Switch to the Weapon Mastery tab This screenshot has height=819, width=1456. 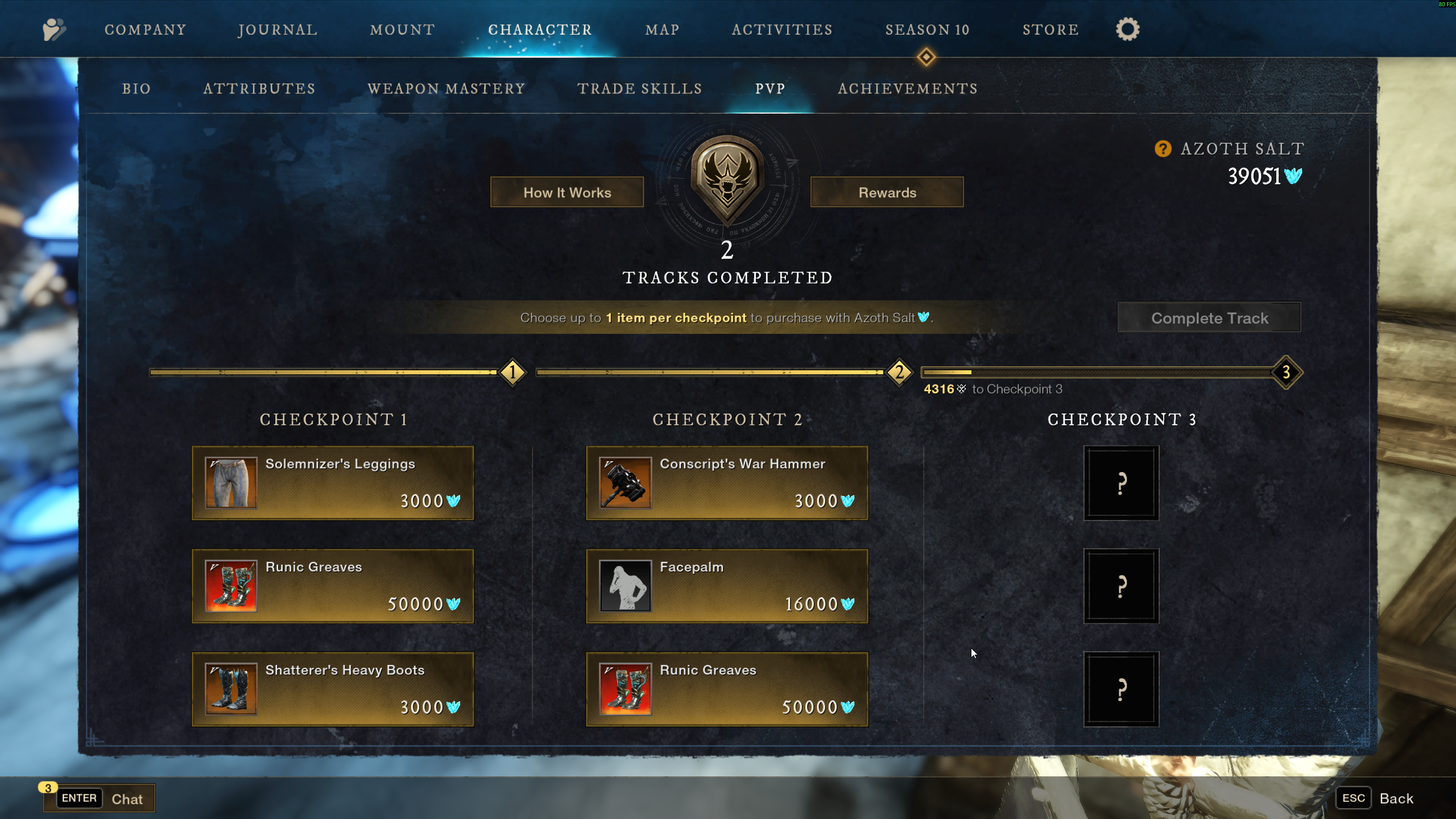pyautogui.click(x=446, y=89)
